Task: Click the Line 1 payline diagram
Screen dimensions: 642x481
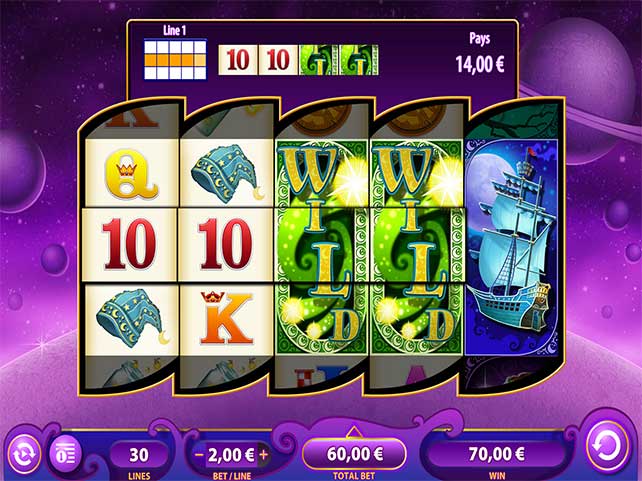Action: point(175,60)
